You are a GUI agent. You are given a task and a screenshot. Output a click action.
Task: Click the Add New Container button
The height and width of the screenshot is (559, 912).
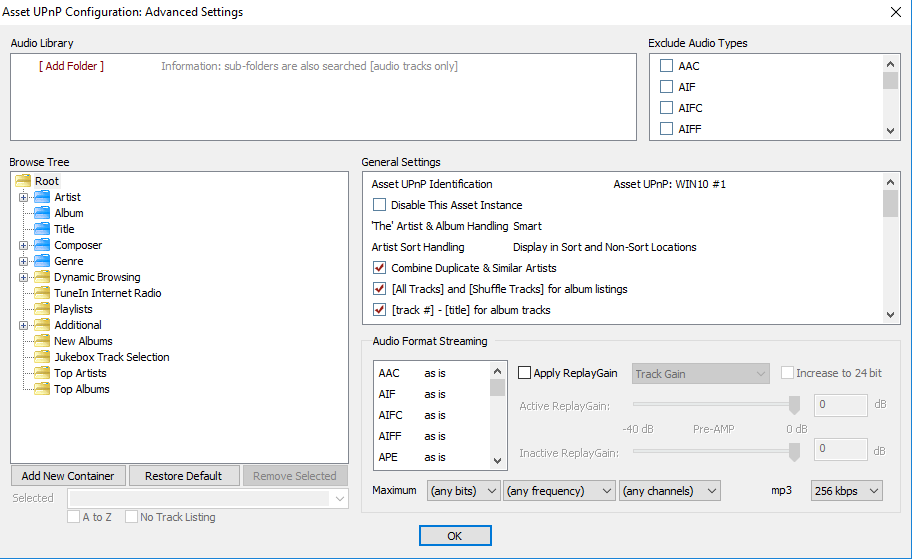click(x=68, y=476)
